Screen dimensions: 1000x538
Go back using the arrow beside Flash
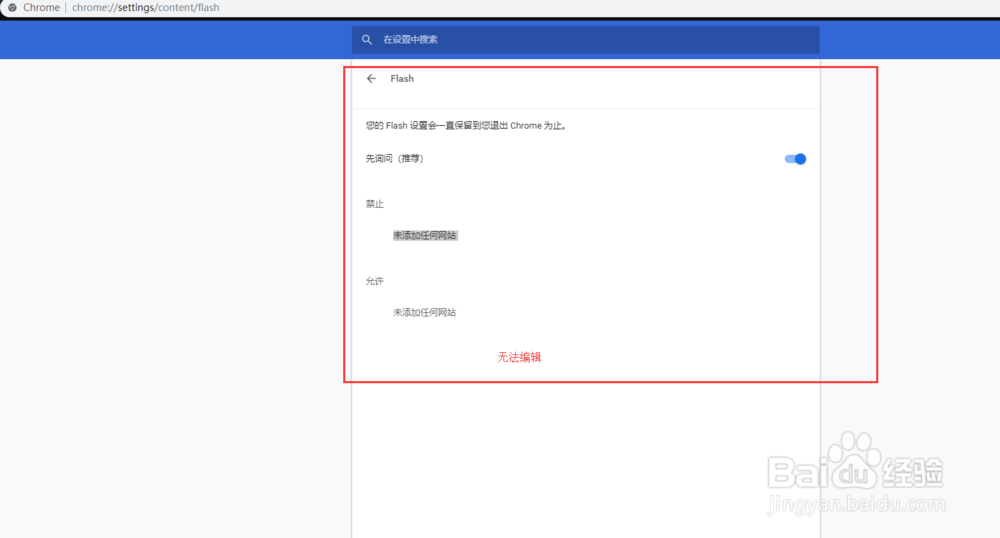tap(371, 78)
